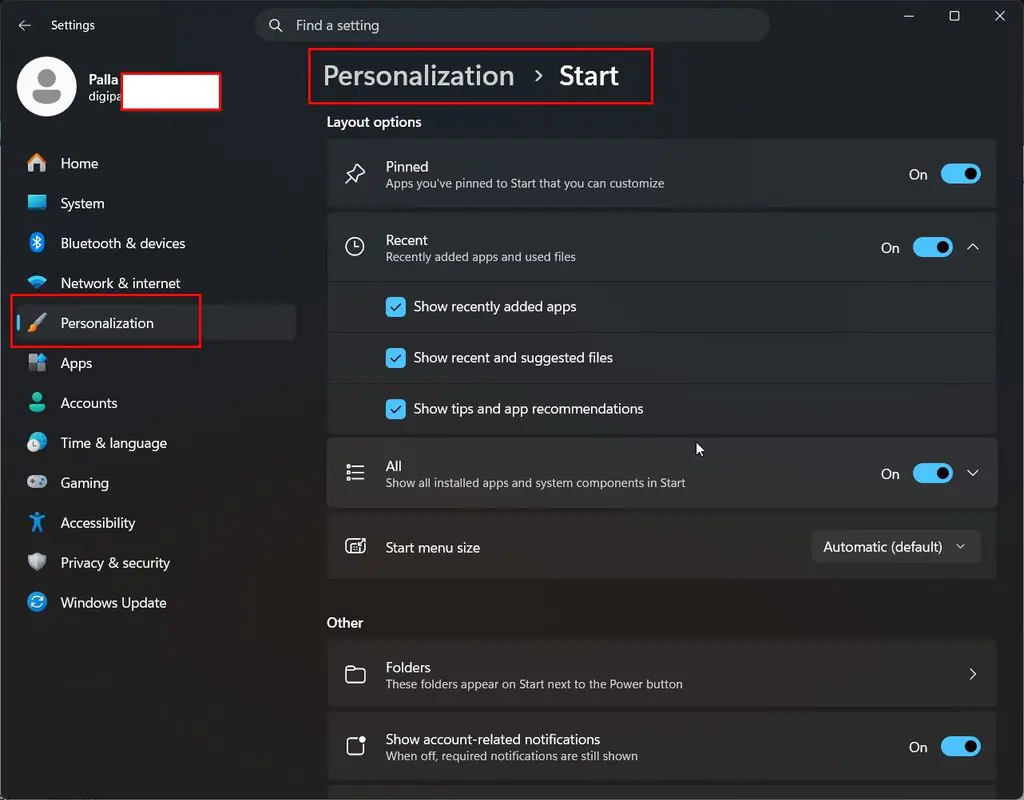The image size is (1024, 800).
Task: Click the Gaming controller icon
Action: [37, 482]
